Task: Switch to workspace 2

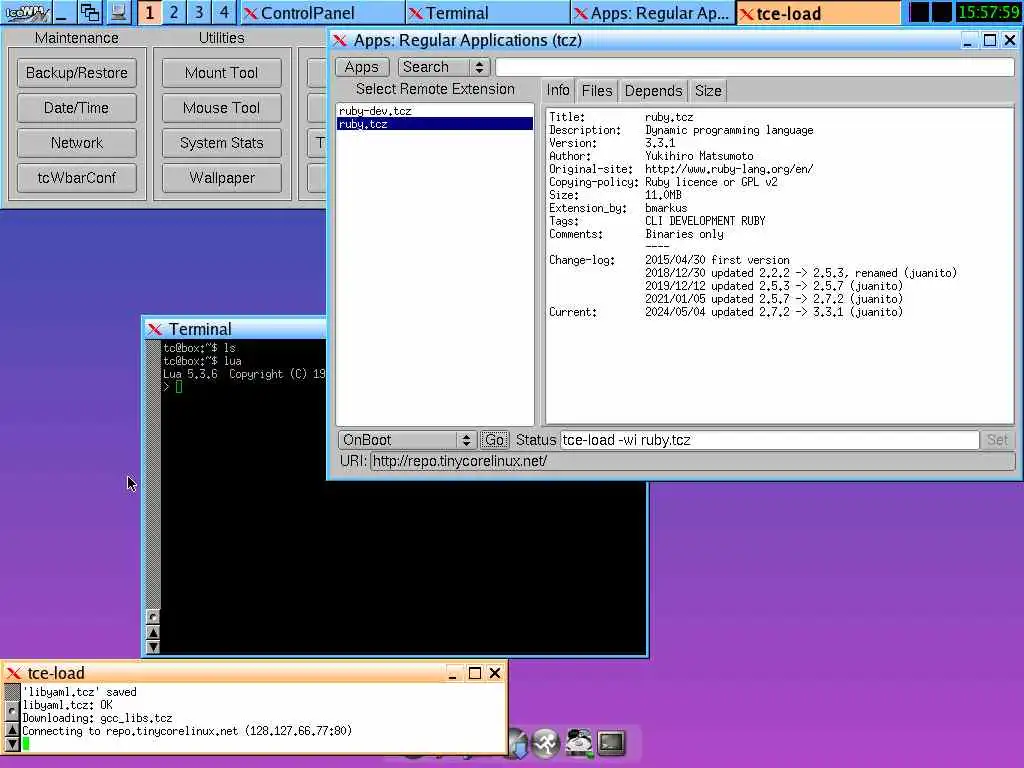Action: (x=174, y=12)
